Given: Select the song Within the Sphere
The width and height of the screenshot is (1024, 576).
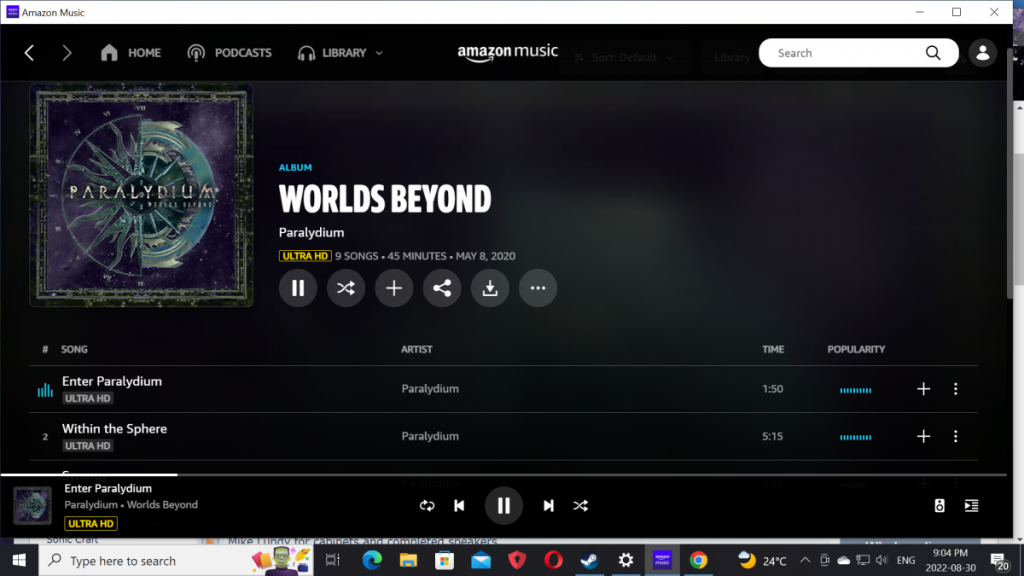Looking at the screenshot, I should coord(114,429).
